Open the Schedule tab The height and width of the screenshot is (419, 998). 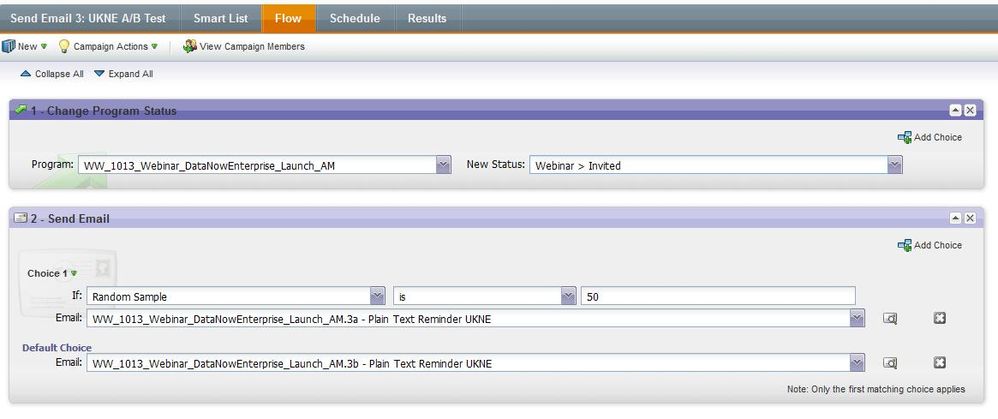[355, 18]
